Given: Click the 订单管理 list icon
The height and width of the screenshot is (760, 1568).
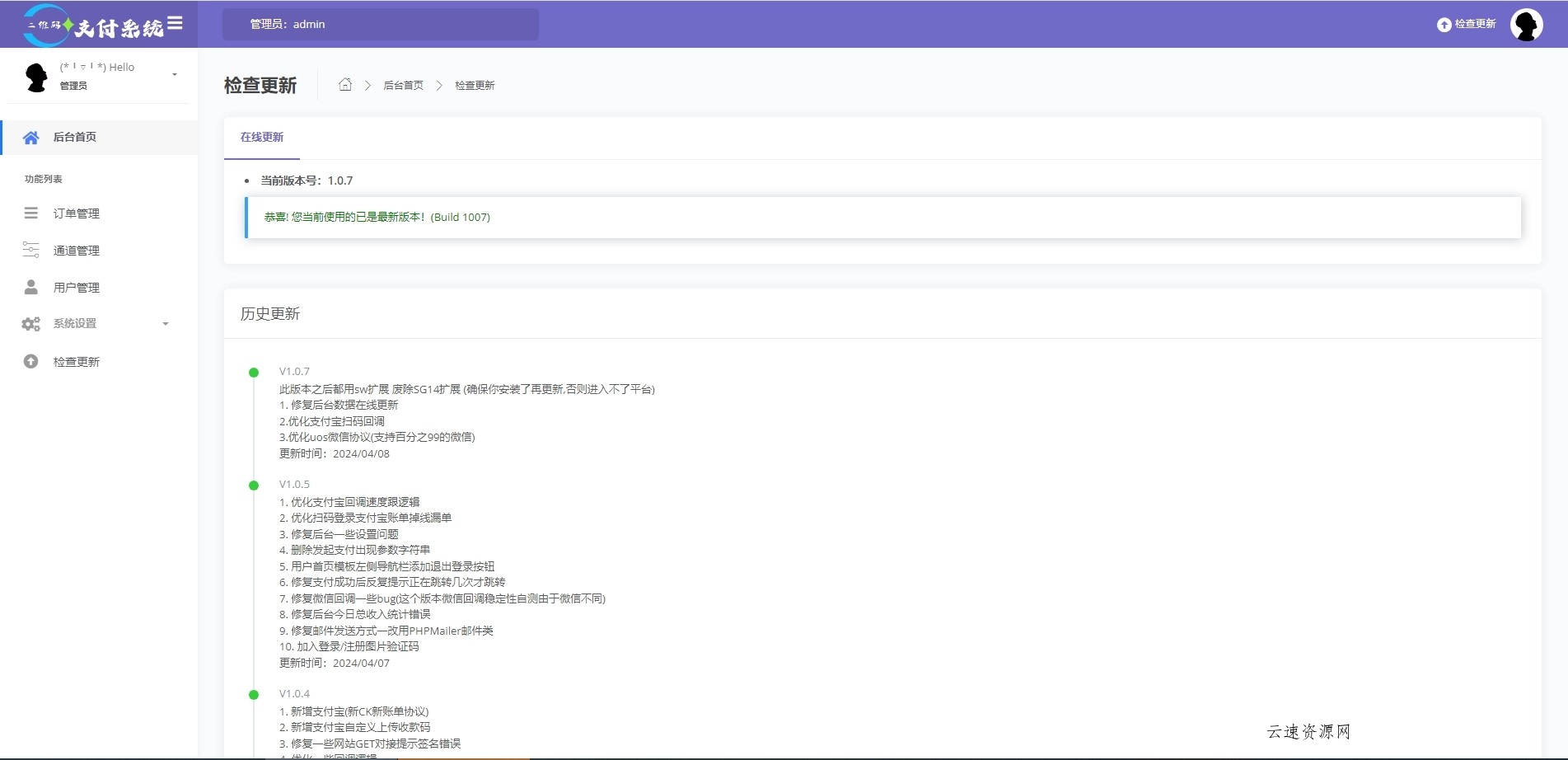Looking at the screenshot, I should (x=31, y=213).
